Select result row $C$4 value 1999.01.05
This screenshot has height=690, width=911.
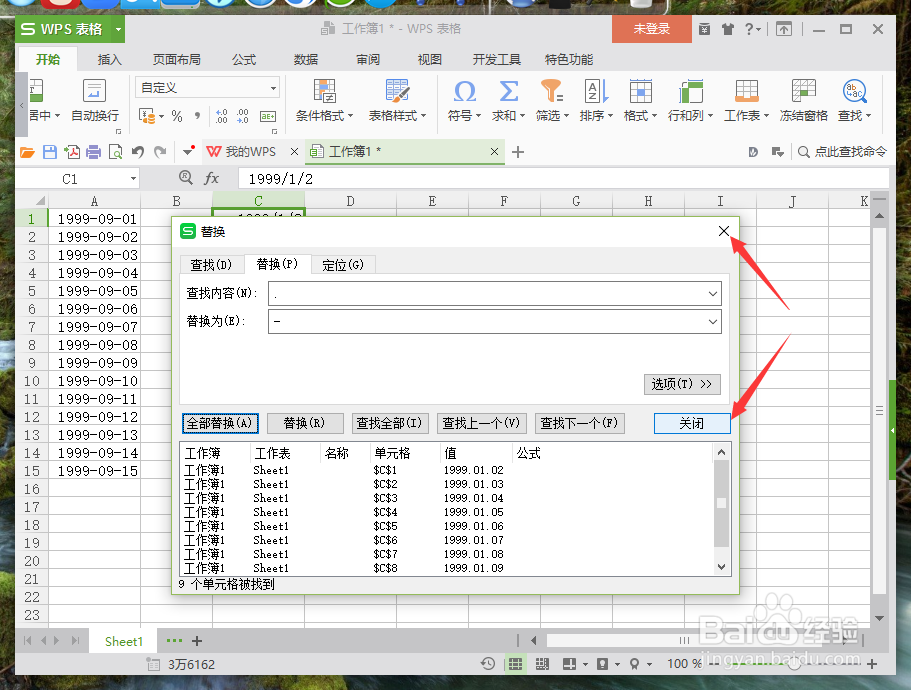pyautogui.click(x=446, y=512)
